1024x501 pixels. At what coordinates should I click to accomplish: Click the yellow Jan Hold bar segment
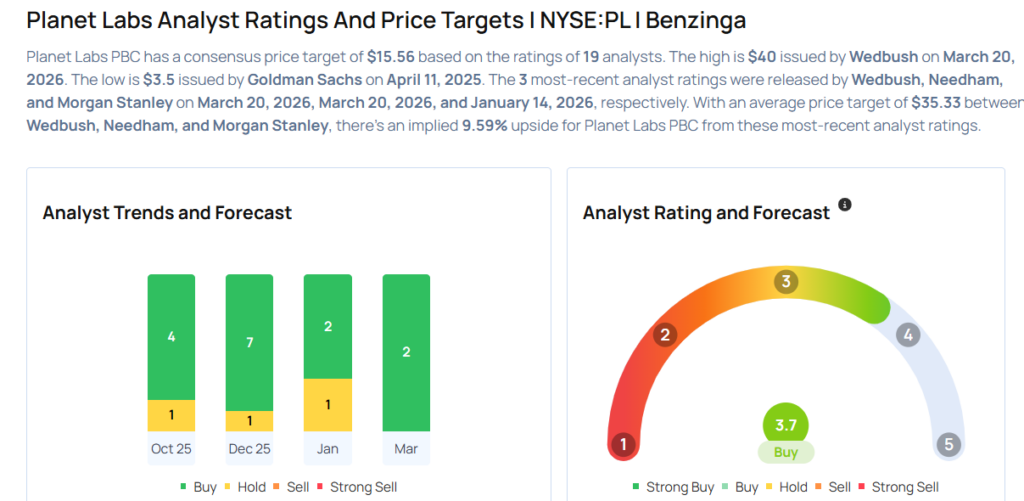click(x=328, y=404)
